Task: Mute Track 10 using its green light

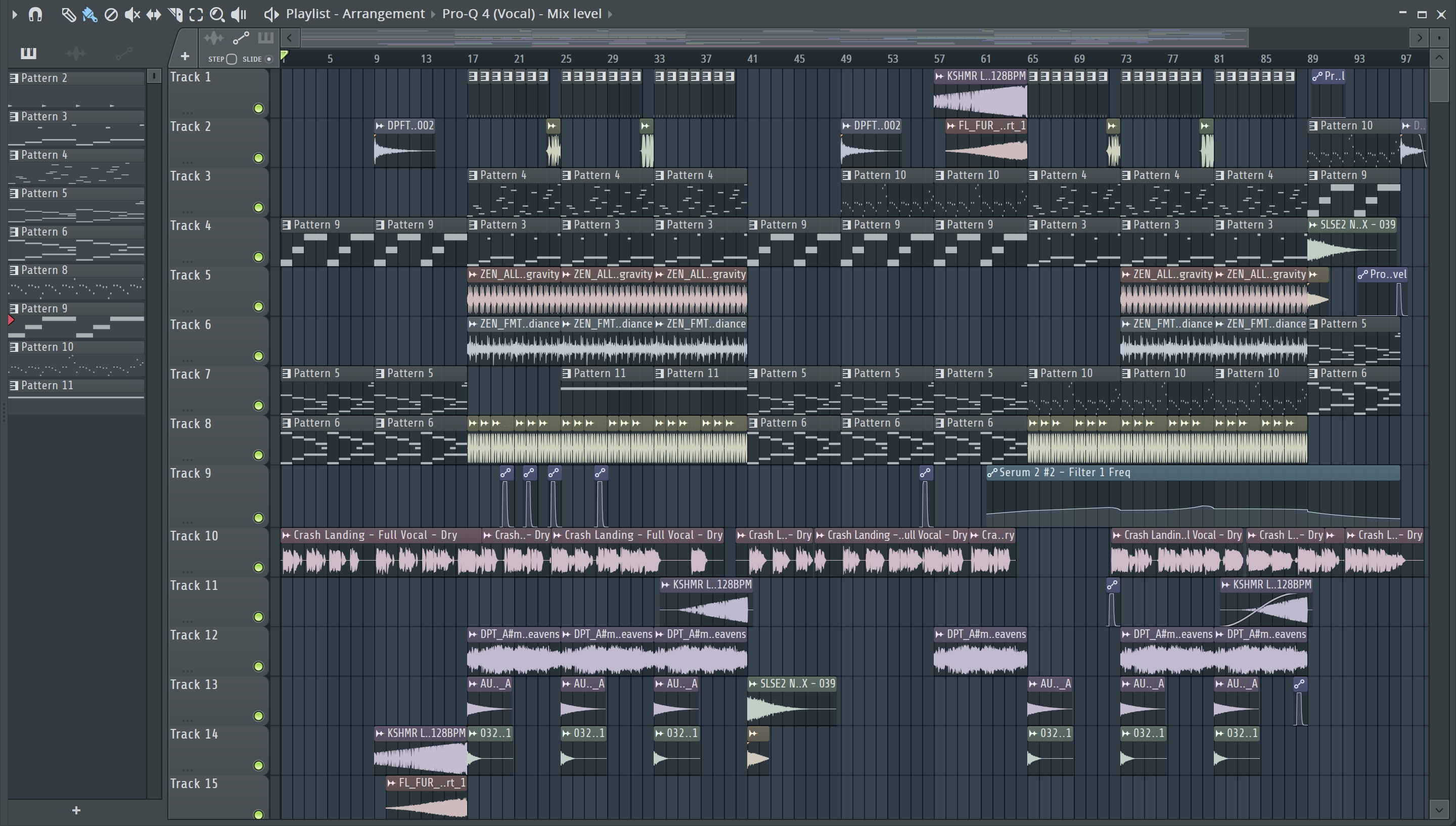Action: point(259,567)
